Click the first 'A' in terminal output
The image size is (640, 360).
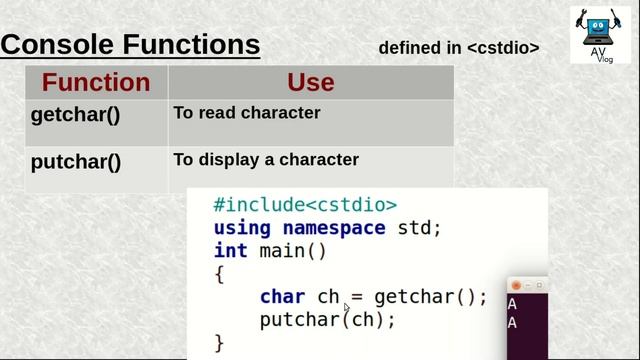click(512, 304)
